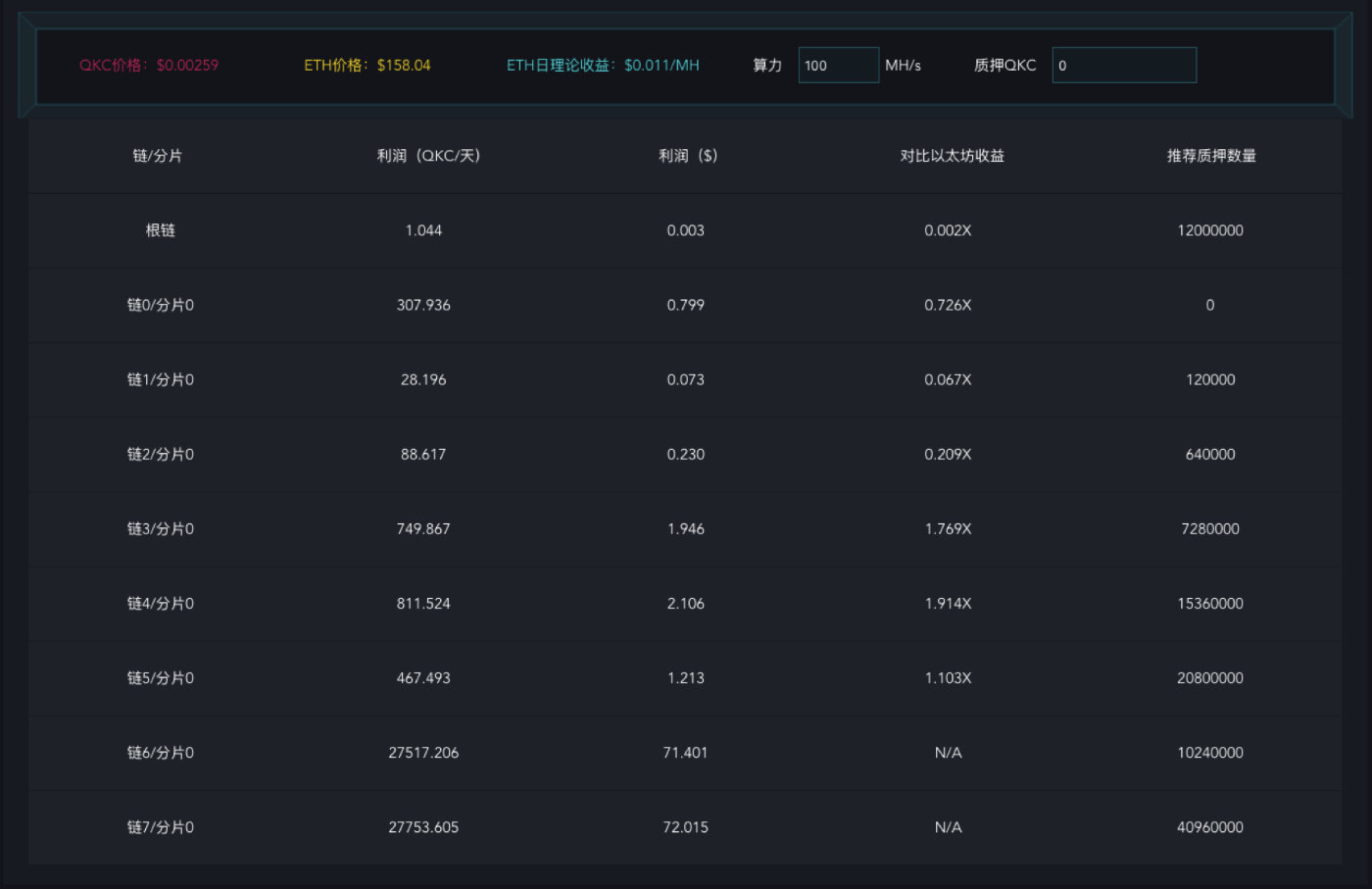This screenshot has width=1372, height=889.
Task: Click the ETH价格 $158.04 label
Action: [x=367, y=66]
